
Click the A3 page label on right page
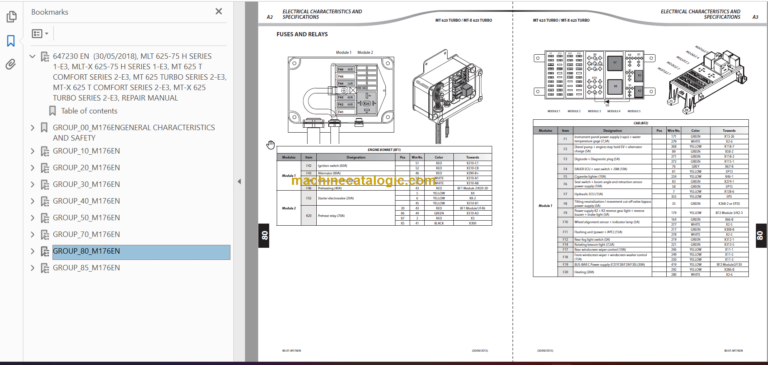tap(755, 17)
